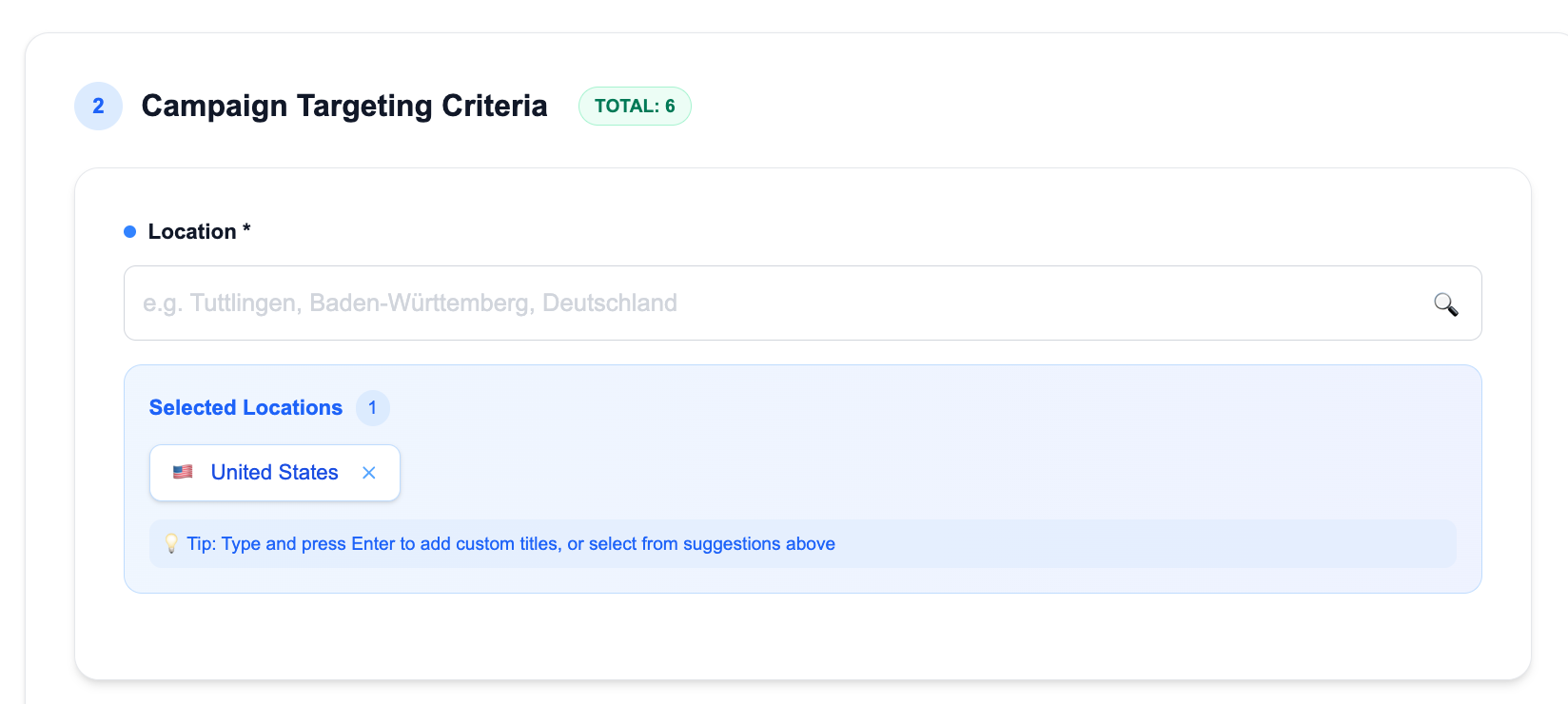Viewport: 1568px width, 704px height.
Task: Click the required asterisk after Location
Action: (x=246, y=229)
